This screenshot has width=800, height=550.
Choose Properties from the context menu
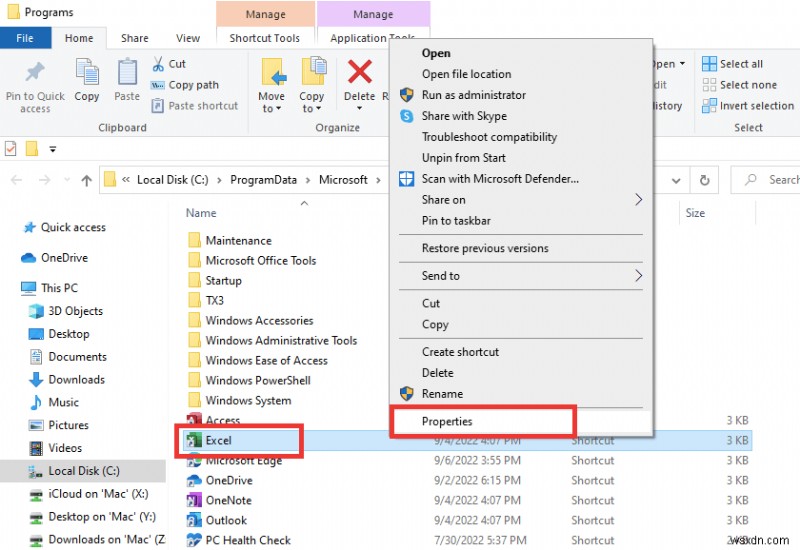(x=447, y=421)
